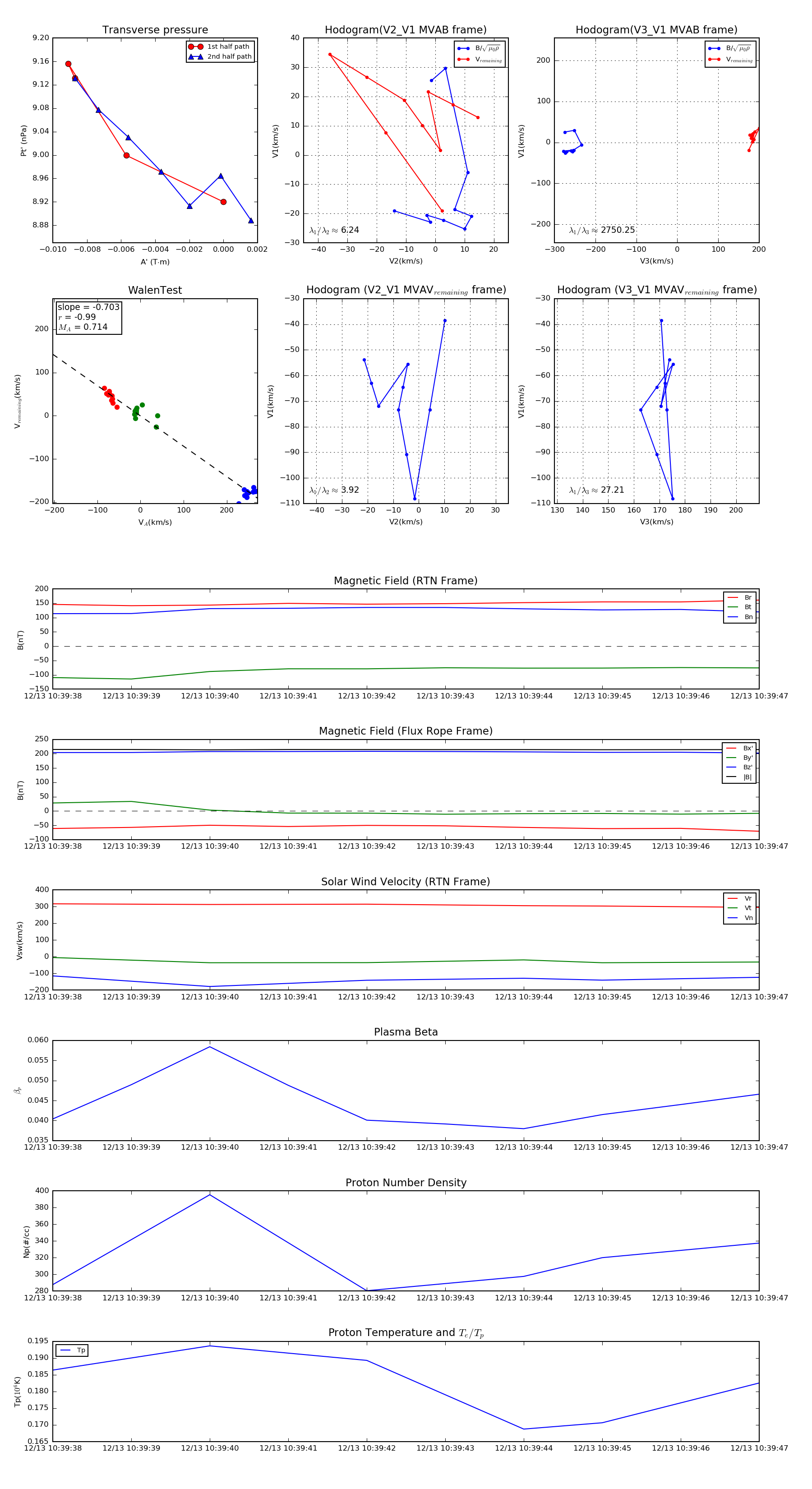The height and width of the screenshot is (1489, 812).
Task: Click the "V_A(km/s)" x-axis label in WalenTest
Action: [x=155, y=523]
